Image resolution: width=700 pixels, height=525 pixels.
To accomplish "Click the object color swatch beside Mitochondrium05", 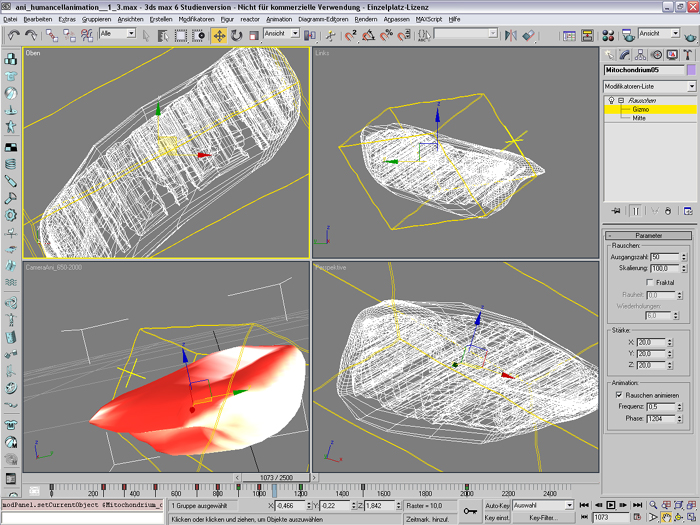I will tap(690, 71).
